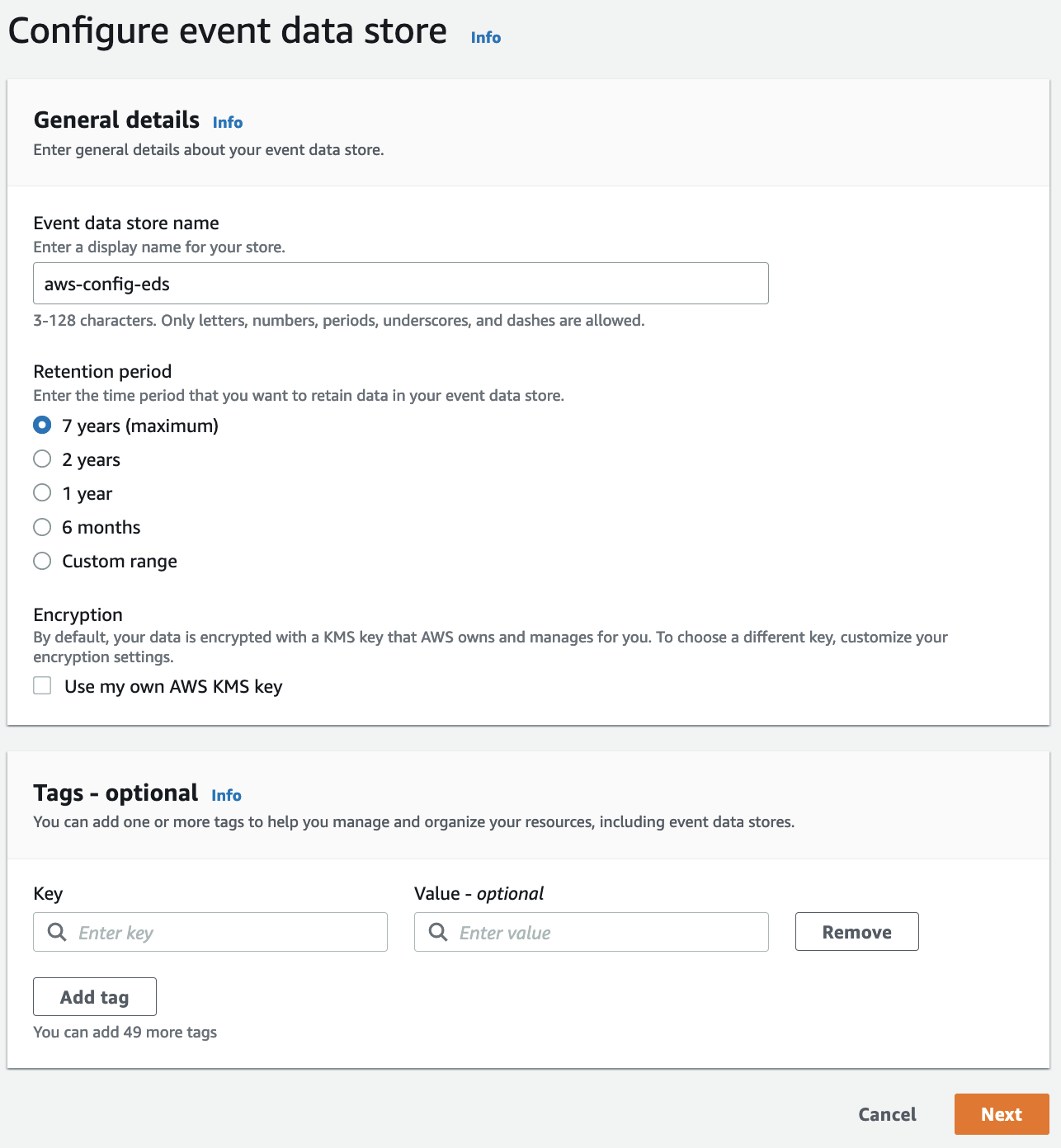The width and height of the screenshot is (1061, 1148).
Task: Choose the 1 year retention period
Action: click(42, 492)
